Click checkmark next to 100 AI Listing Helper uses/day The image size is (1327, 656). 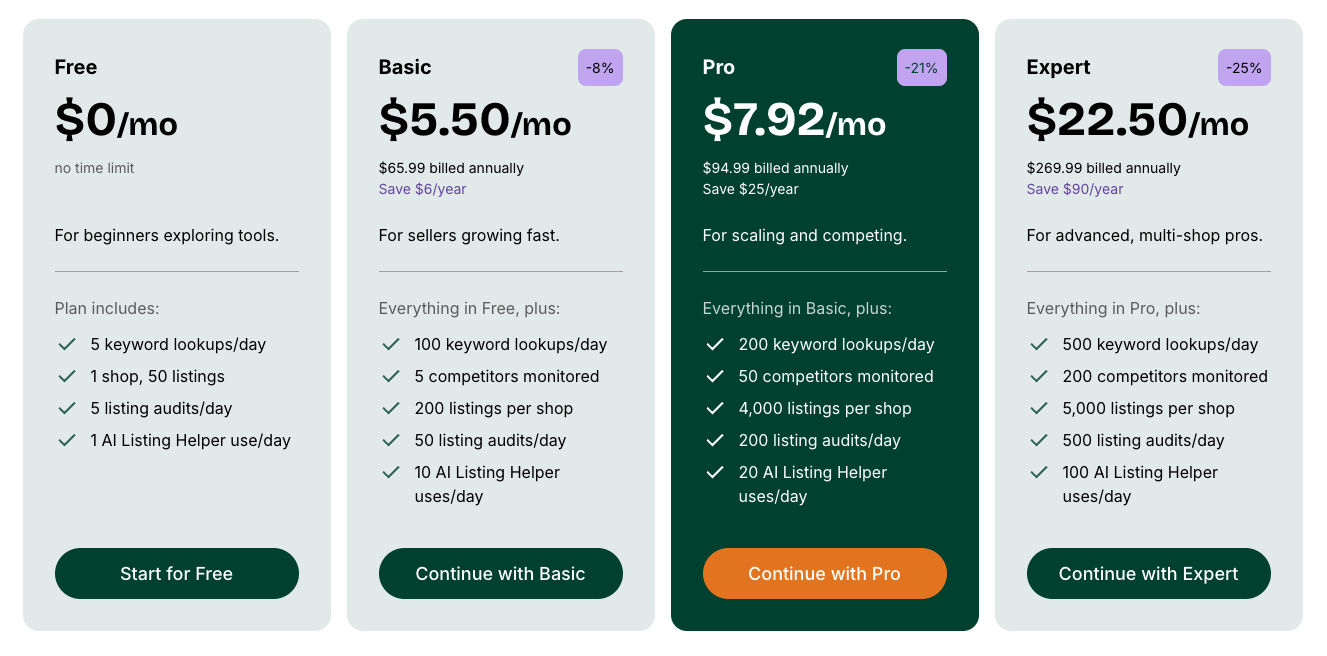point(1039,472)
